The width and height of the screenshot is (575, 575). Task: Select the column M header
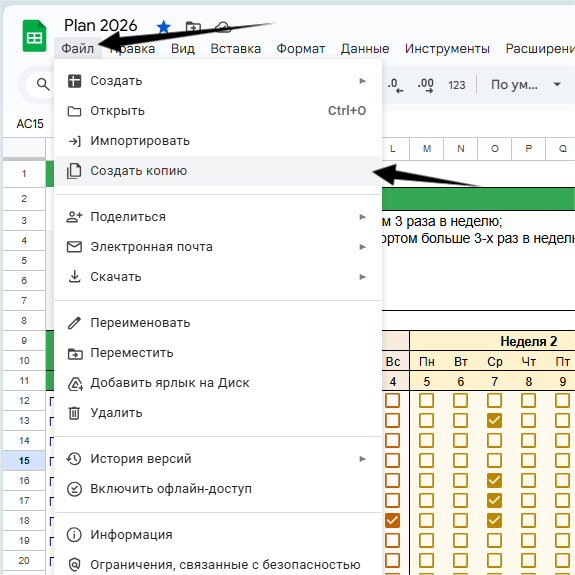(x=426, y=149)
